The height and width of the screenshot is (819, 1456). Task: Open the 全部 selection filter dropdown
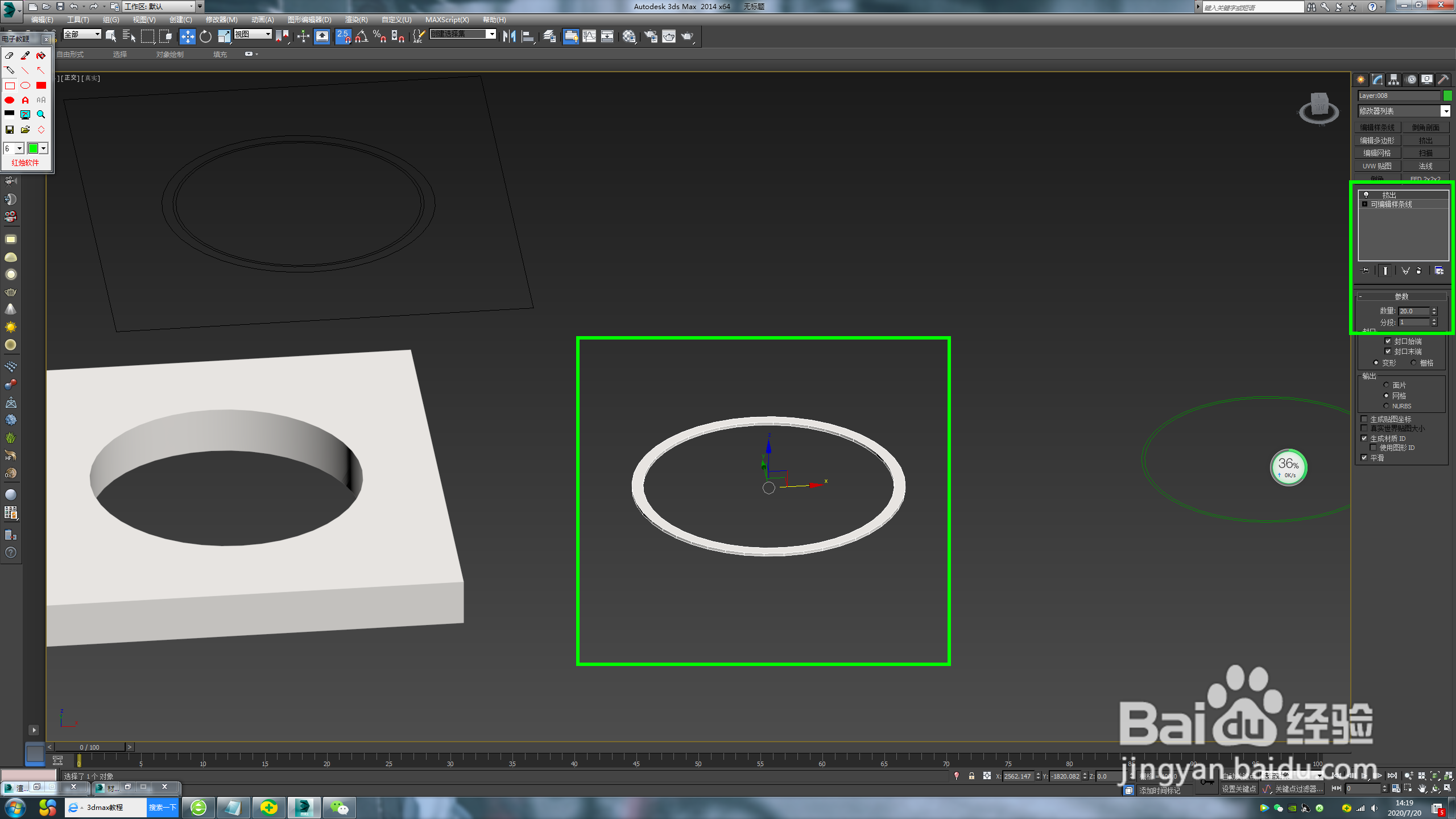pos(97,34)
